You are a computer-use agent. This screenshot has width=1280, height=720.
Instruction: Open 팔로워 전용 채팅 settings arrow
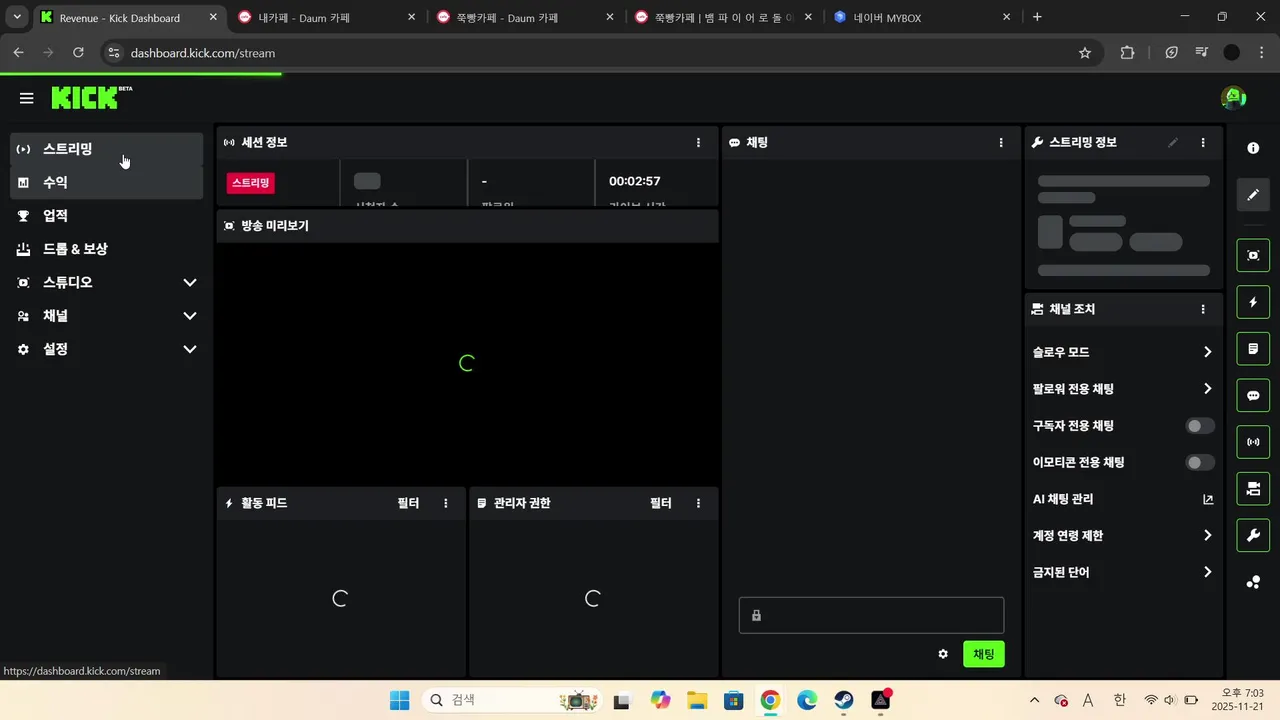tap(1207, 389)
